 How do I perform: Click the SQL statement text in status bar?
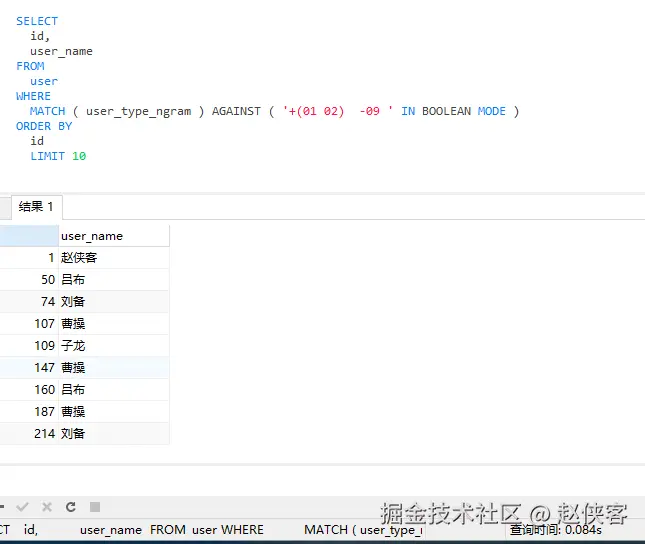(211, 530)
